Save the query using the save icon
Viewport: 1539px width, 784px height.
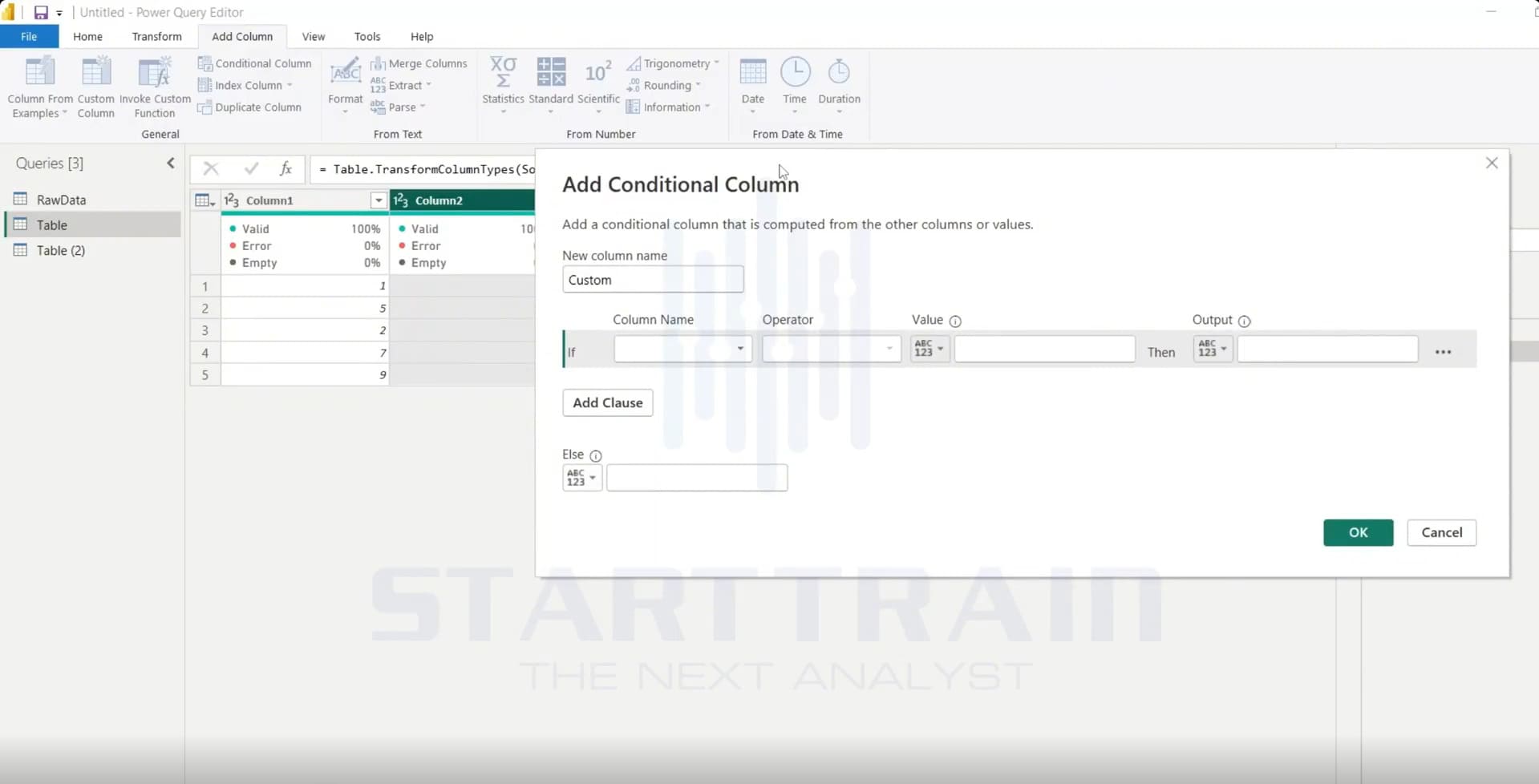click(40, 12)
